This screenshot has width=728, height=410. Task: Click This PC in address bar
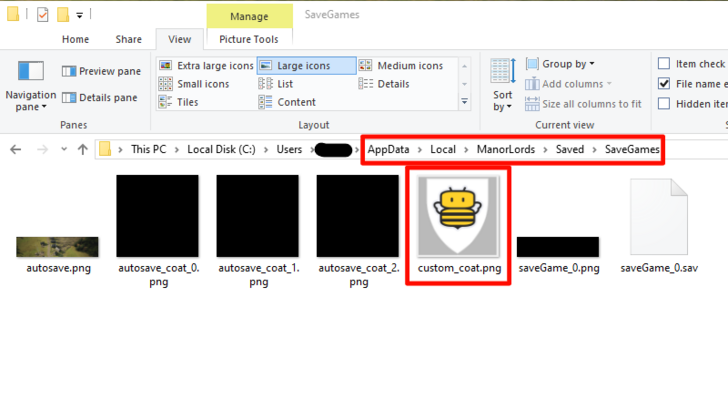coord(149,150)
